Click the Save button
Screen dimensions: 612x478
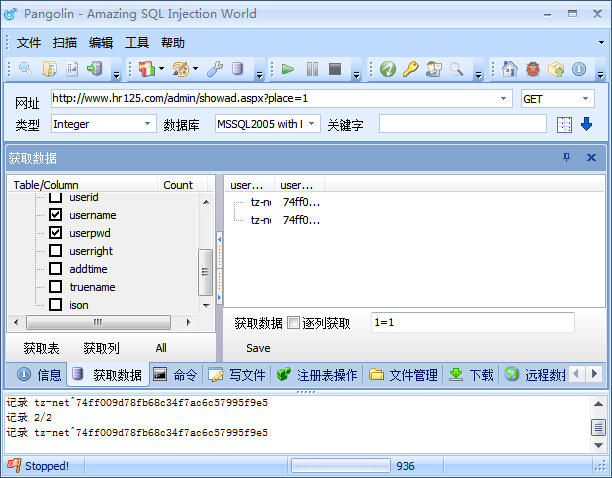pyautogui.click(x=258, y=348)
